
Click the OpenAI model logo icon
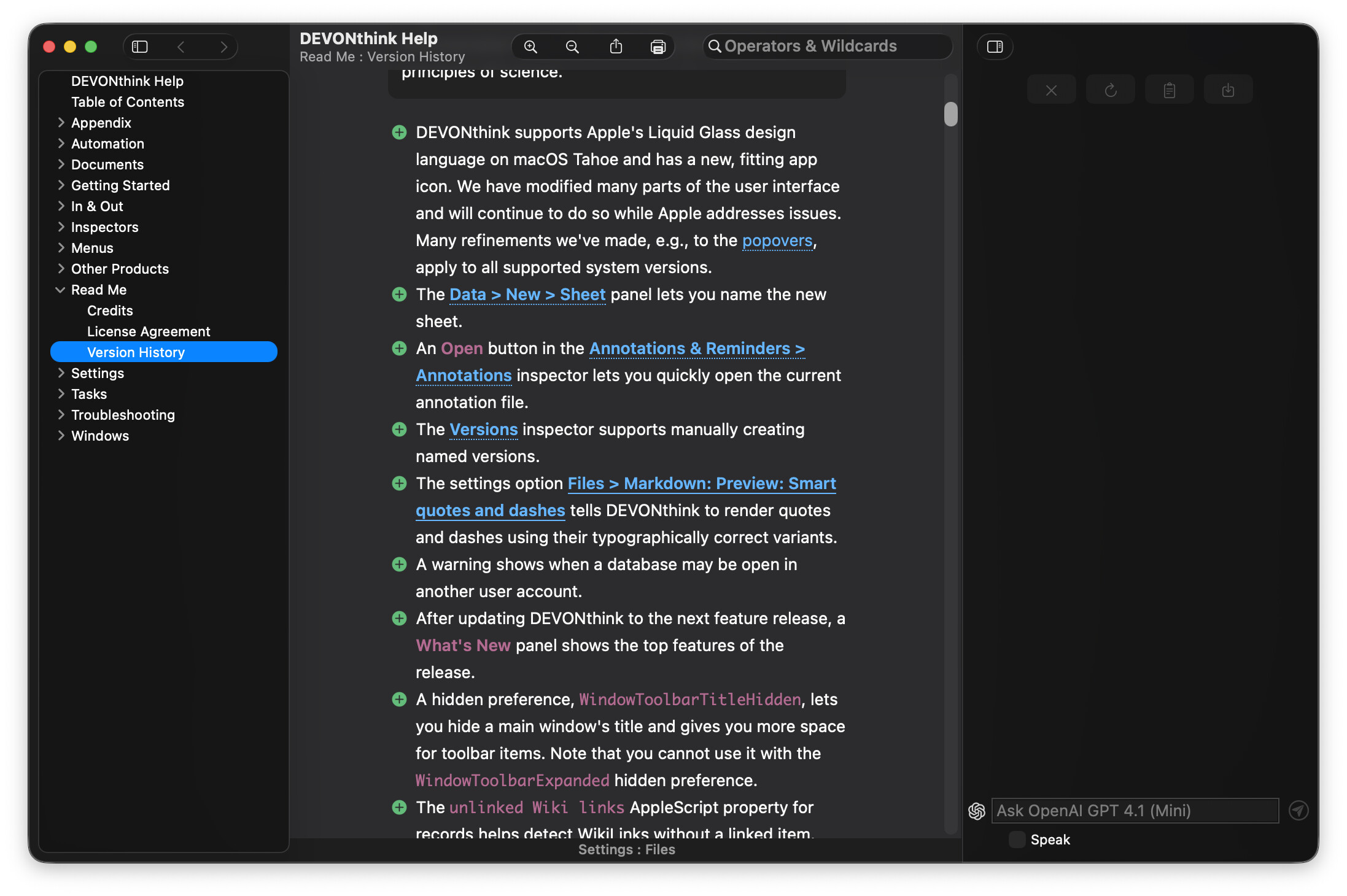(x=977, y=811)
